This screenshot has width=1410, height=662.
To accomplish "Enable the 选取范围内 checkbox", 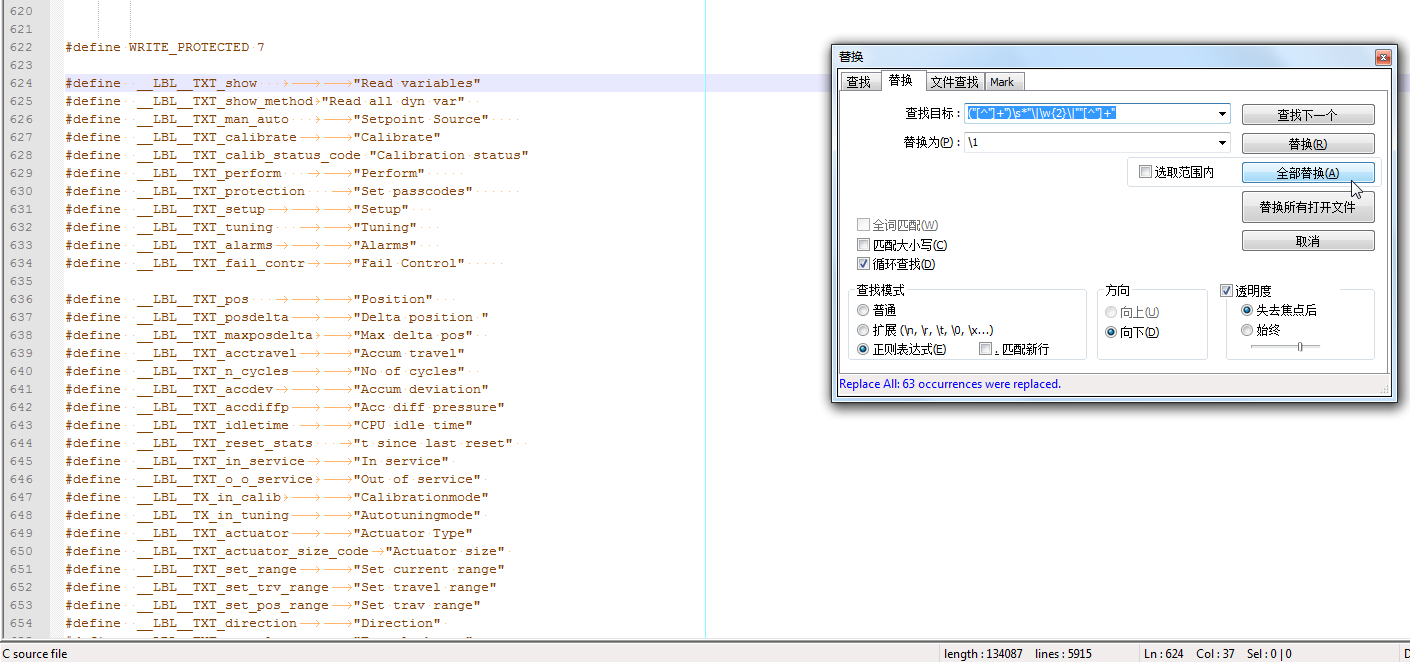I will coord(1146,172).
